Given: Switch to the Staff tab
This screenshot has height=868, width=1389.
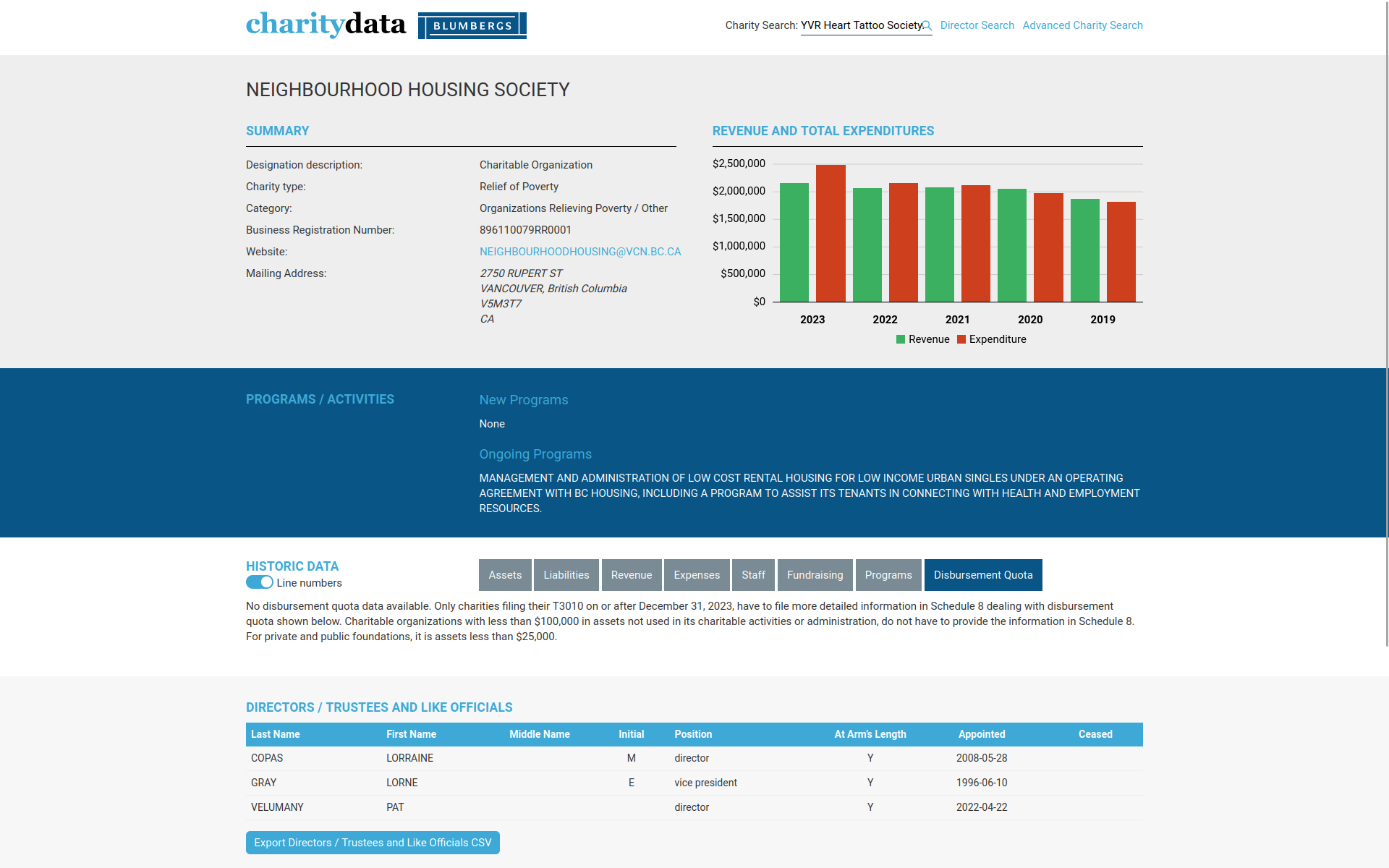Looking at the screenshot, I should tap(753, 575).
